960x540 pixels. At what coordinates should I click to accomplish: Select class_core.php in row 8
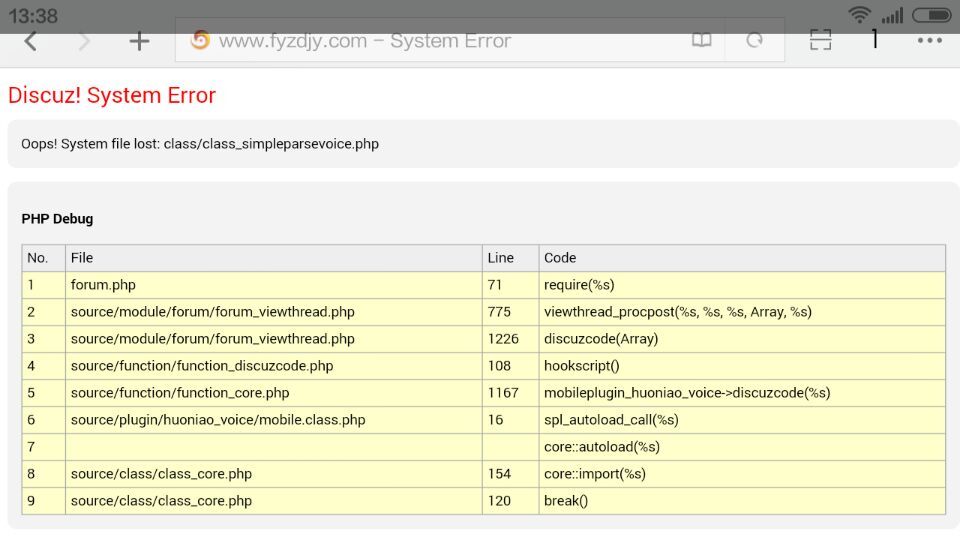[x=274, y=473]
